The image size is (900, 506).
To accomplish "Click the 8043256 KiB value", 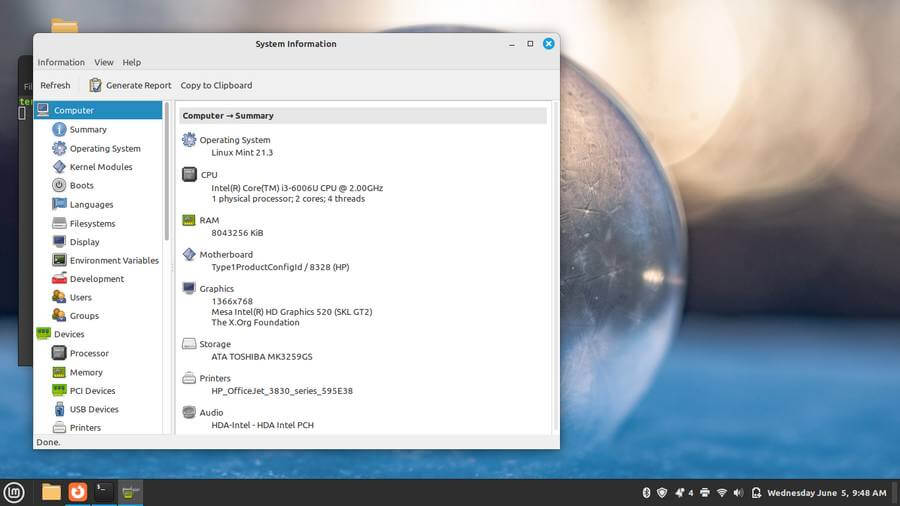I will [x=237, y=233].
